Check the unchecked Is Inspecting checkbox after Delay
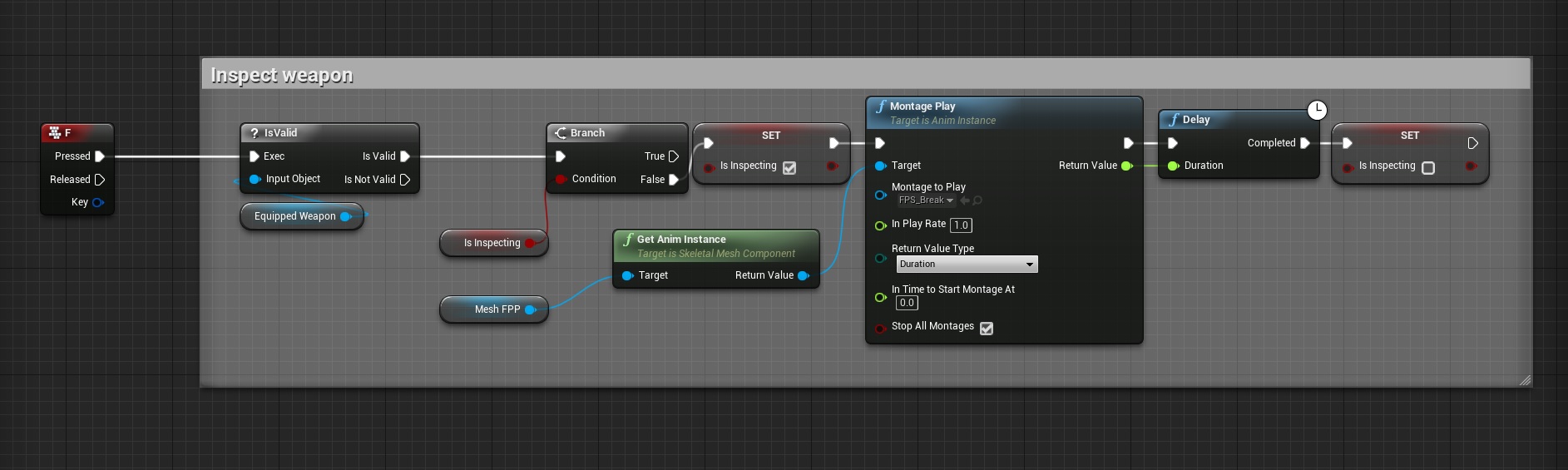This screenshot has height=470, width=1568. (x=1428, y=168)
